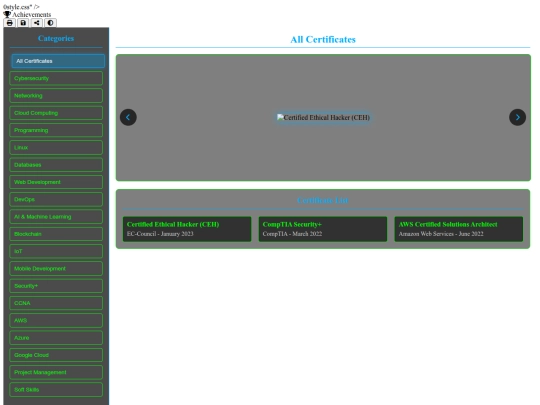Click the Achievements trophy icon
540x405 pixels.
pyautogui.click(x=7, y=14)
